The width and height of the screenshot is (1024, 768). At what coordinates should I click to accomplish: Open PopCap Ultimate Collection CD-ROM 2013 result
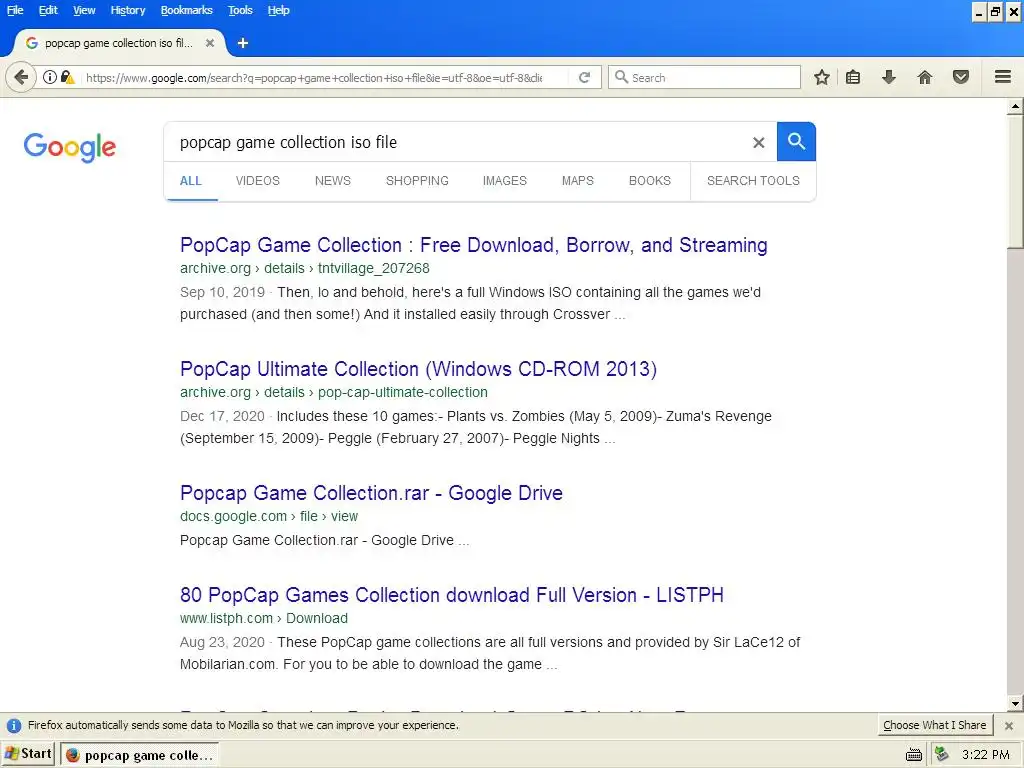click(418, 370)
